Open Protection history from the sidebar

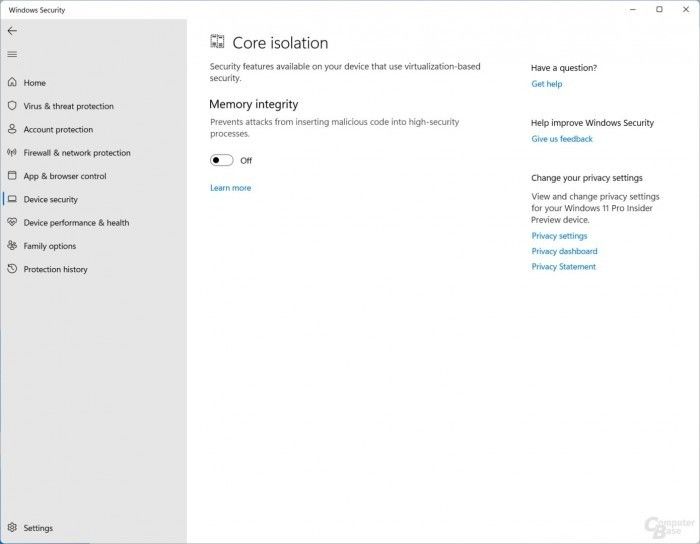point(55,269)
